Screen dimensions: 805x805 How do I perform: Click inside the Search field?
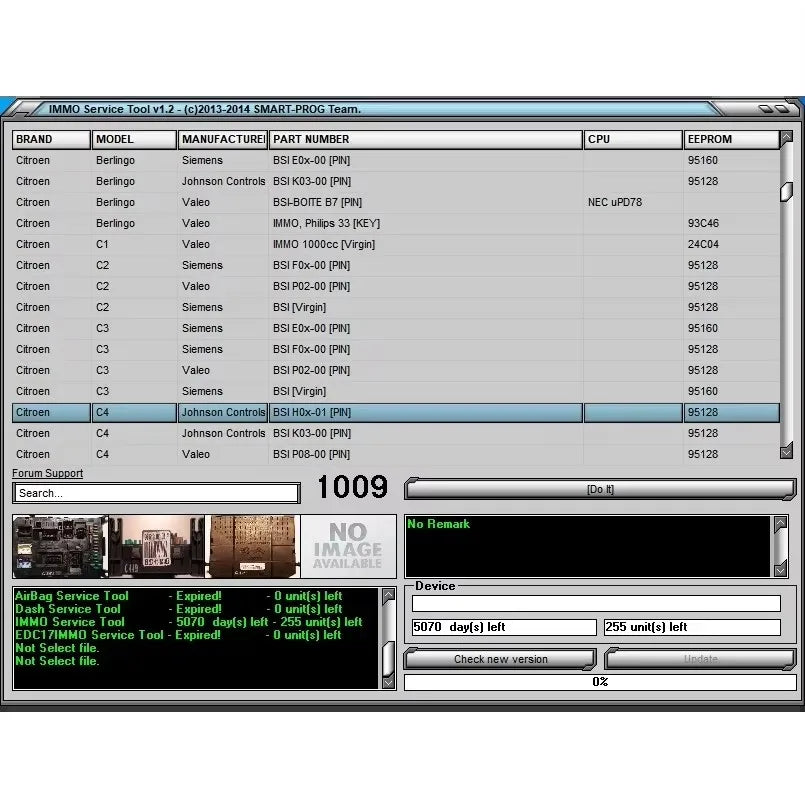(x=155, y=492)
